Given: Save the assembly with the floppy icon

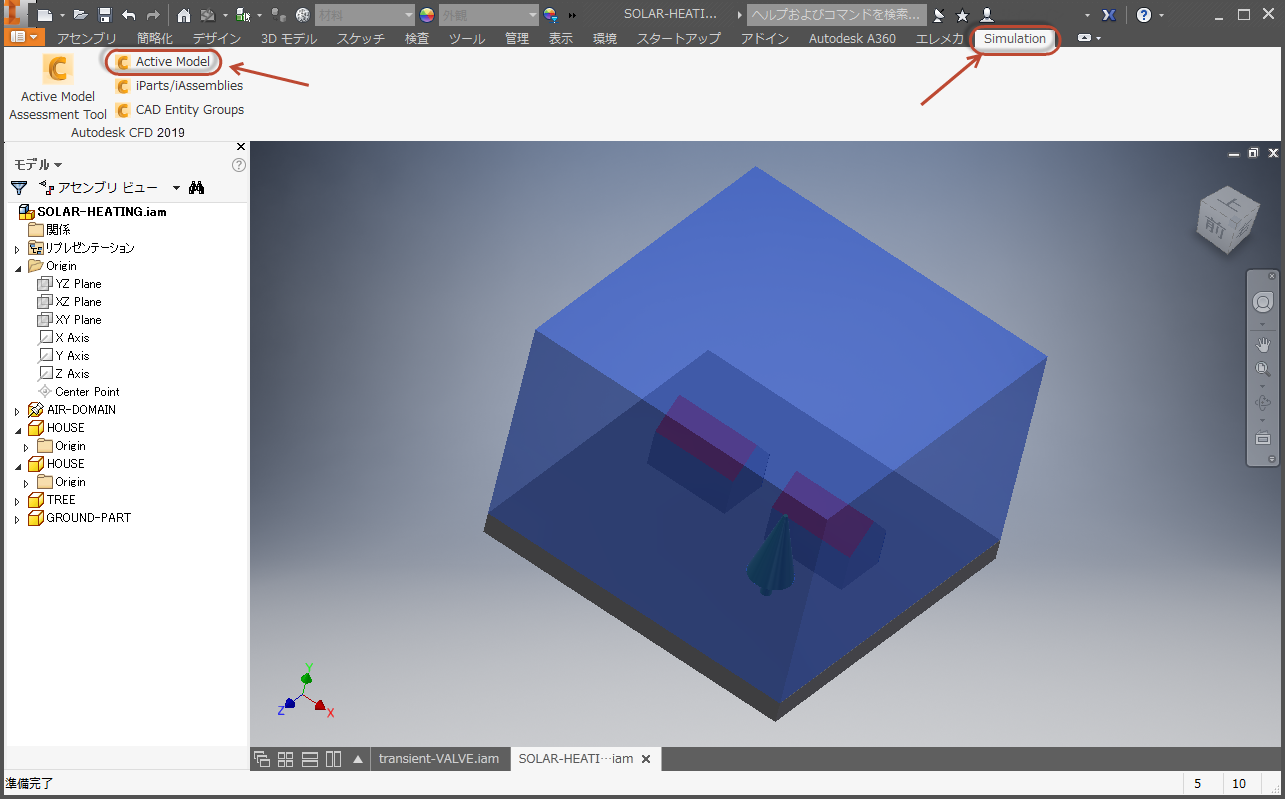Looking at the screenshot, I should pyautogui.click(x=104, y=15).
